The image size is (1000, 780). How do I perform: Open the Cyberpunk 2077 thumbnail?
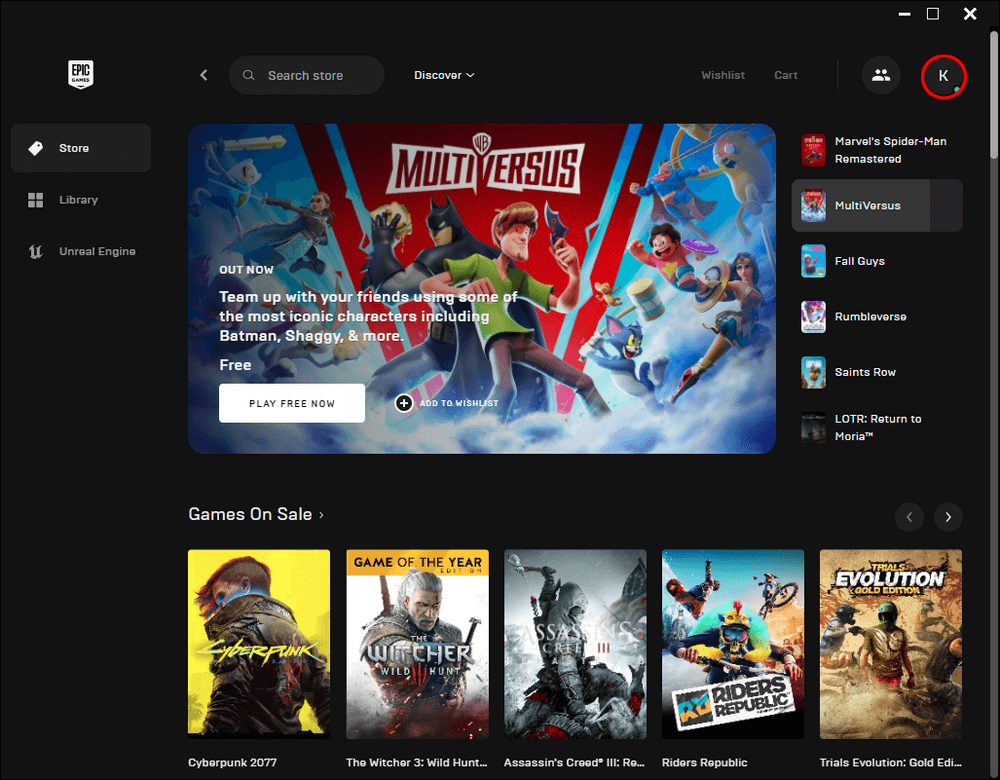coord(259,643)
